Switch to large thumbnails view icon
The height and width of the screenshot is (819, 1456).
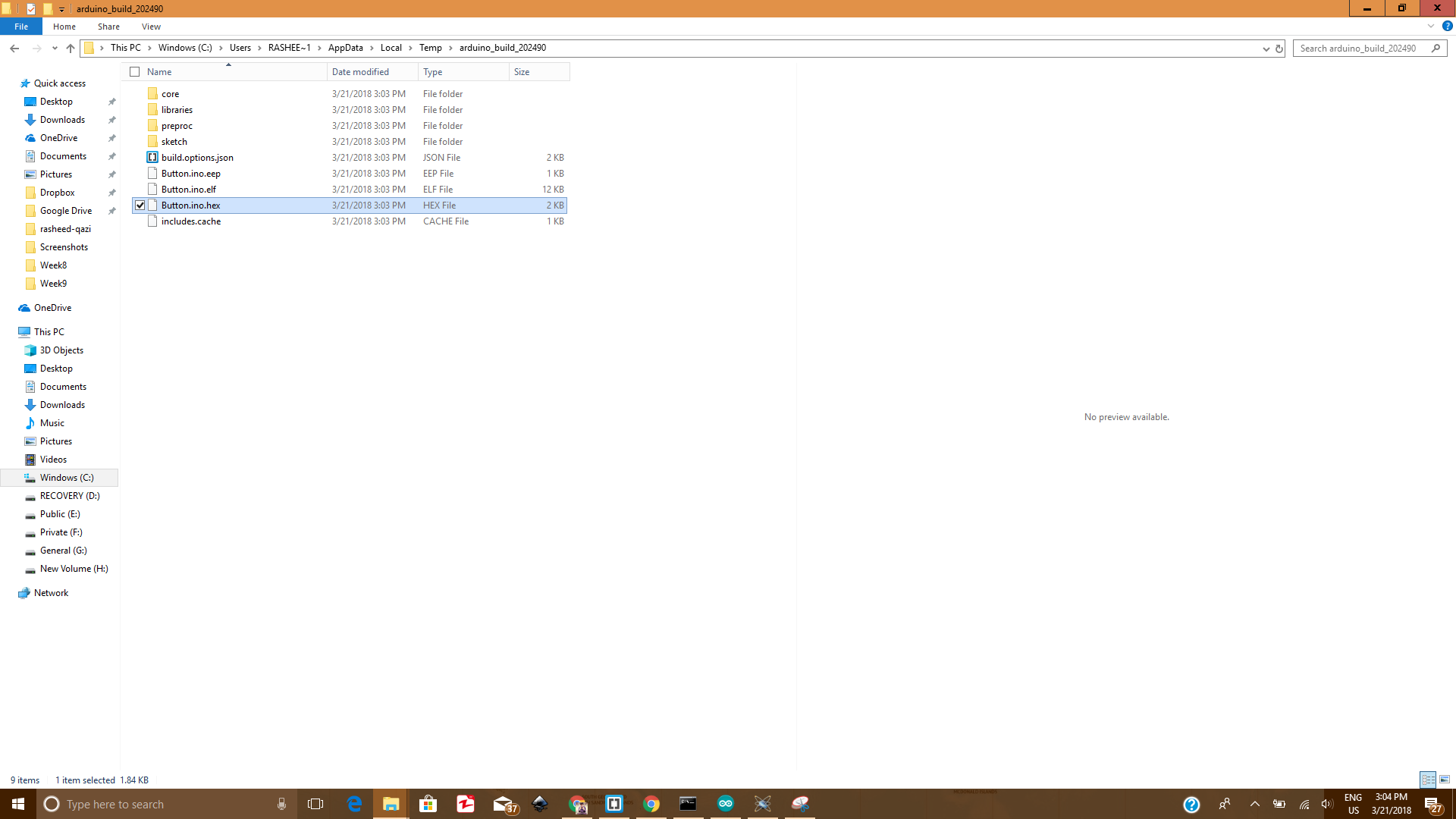pyautogui.click(x=1445, y=780)
